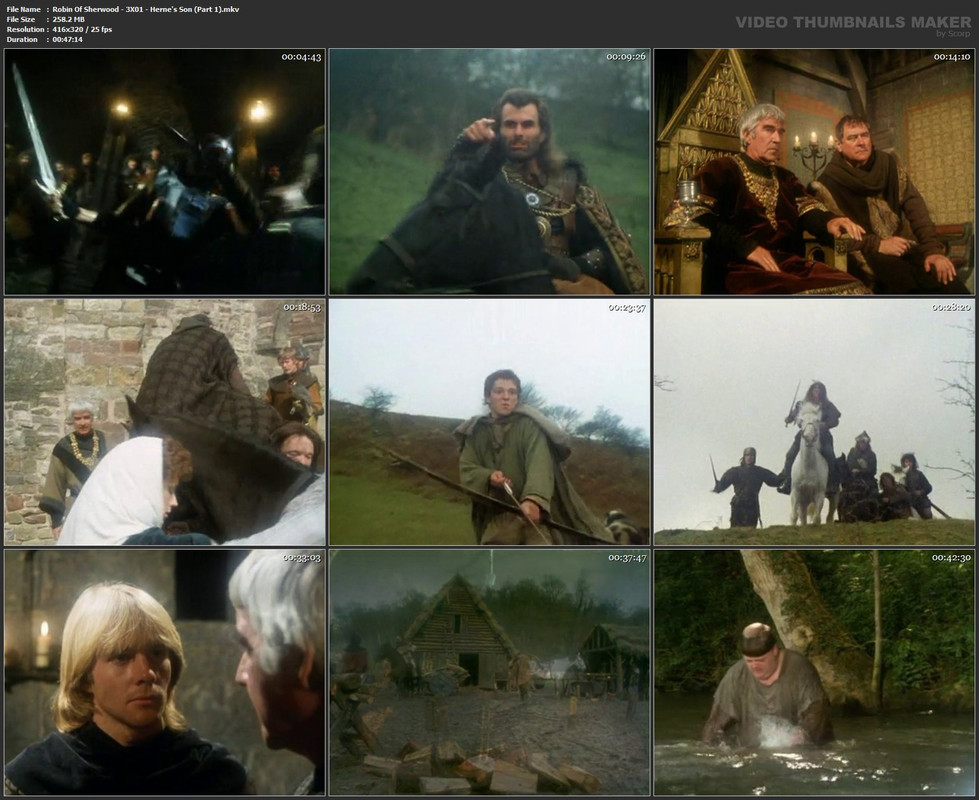Select the thumbnail at 00:04:43
Screen dimensions: 979x800
pyautogui.click(x=165, y=172)
